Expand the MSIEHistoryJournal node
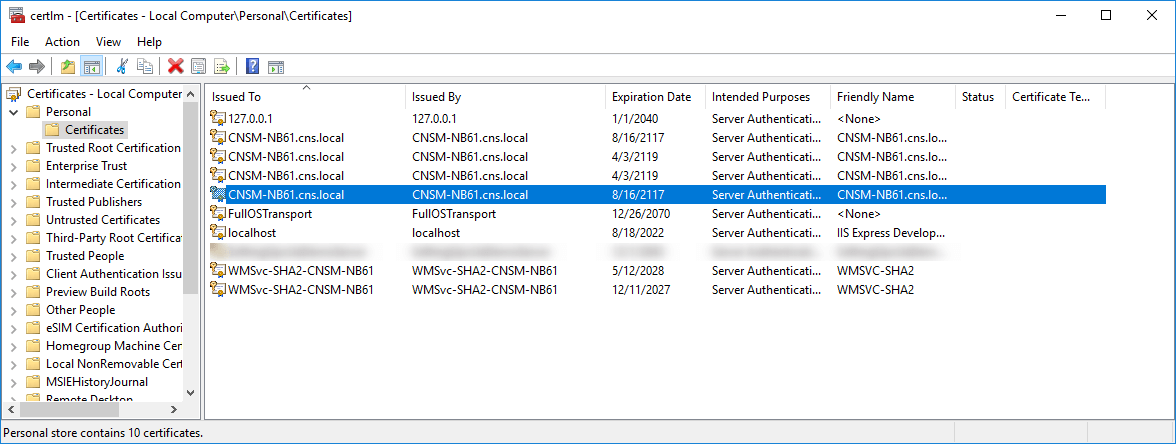Image resolution: width=1176 pixels, height=444 pixels. 14,382
